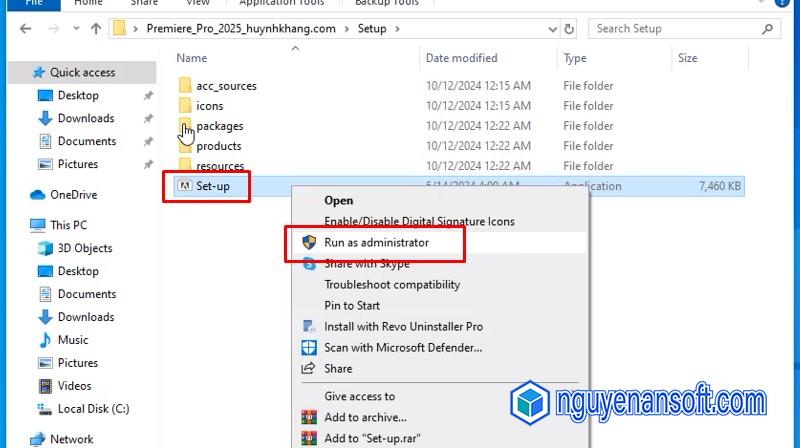
Task: Open OneDrive in navigation pane
Action: pyautogui.click(x=73, y=195)
